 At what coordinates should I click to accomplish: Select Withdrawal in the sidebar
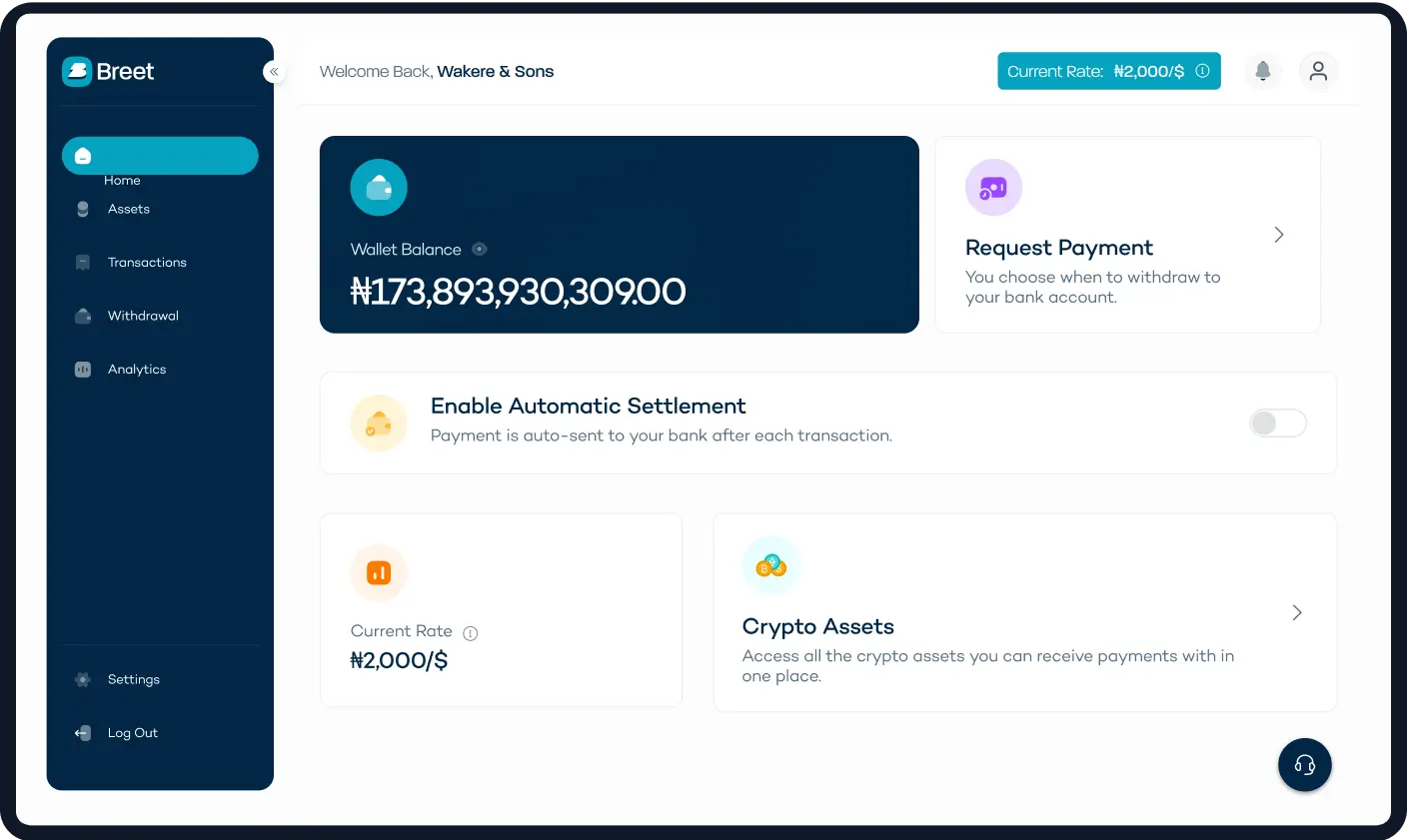143,316
